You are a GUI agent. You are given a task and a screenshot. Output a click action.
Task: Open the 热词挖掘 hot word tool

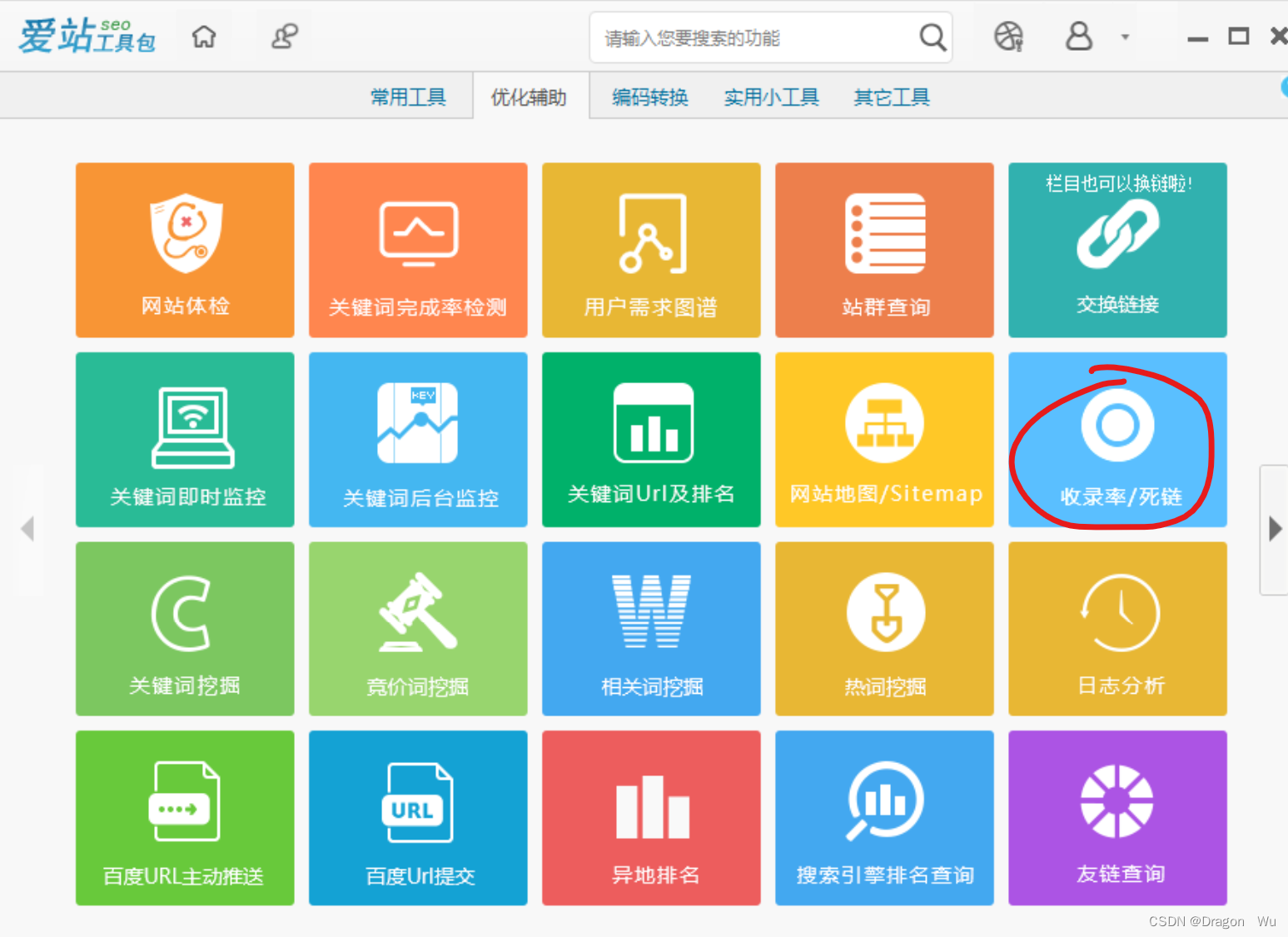click(x=883, y=629)
